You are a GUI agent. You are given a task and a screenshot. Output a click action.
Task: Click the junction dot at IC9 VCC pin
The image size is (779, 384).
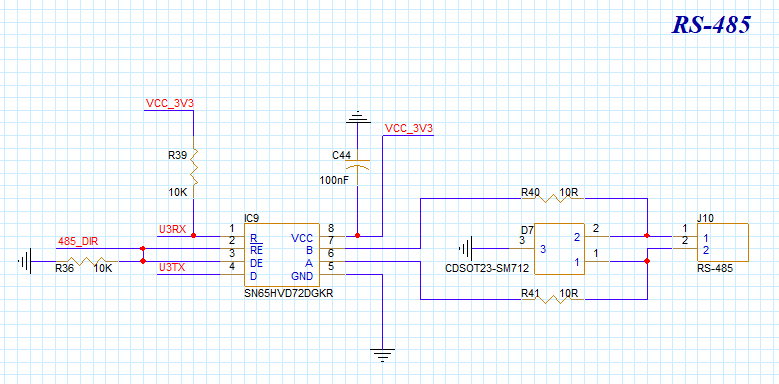tap(358, 236)
